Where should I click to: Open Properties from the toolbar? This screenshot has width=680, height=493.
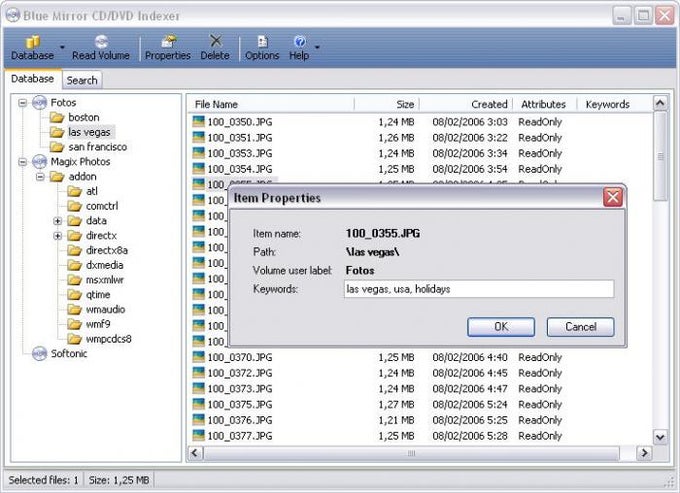[x=167, y=48]
